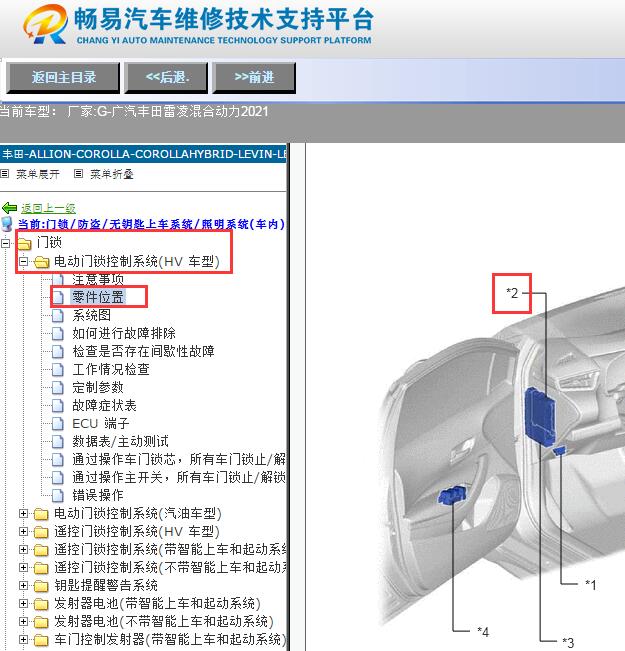Viewport: 625px width, 651px height.
Task: Expand 发射器电池(带智能上车和起动系统) folder
Action: click(x=23, y=603)
